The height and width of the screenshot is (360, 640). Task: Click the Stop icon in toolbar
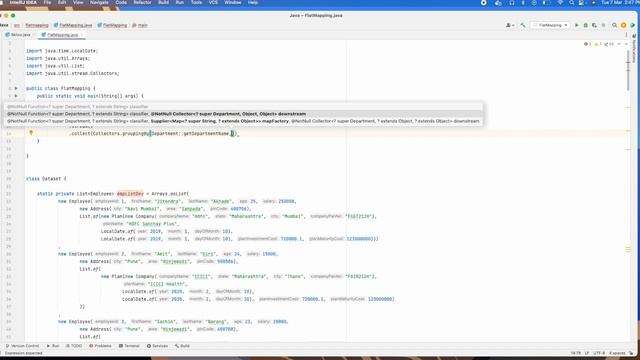[x=603, y=25]
